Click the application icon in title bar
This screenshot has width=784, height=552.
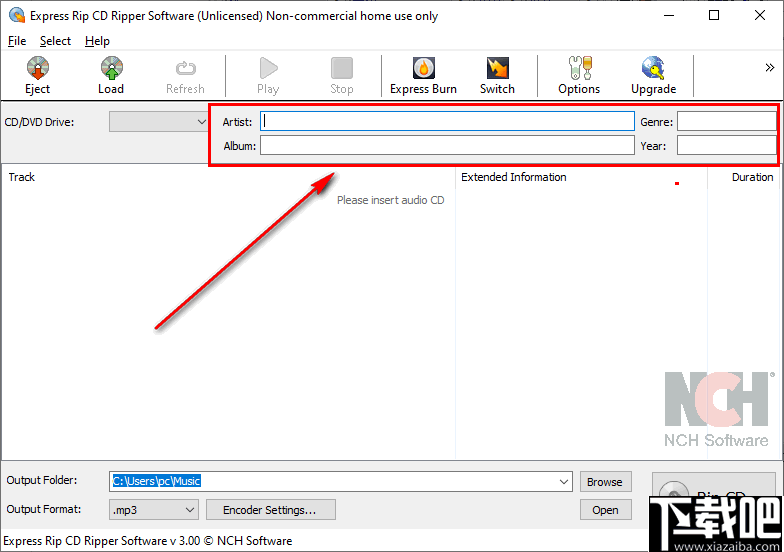click(x=16, y=16)
